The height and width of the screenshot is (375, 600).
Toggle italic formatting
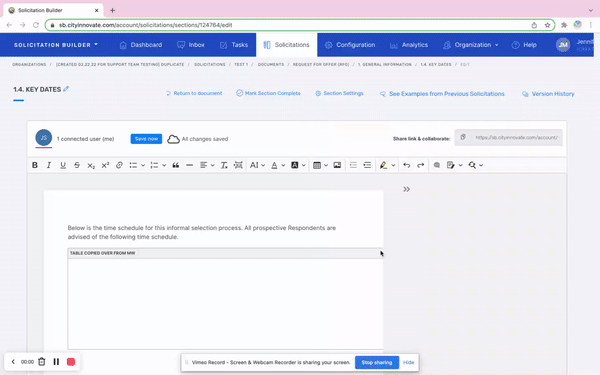pyautogui.click(x=49, y=165)
